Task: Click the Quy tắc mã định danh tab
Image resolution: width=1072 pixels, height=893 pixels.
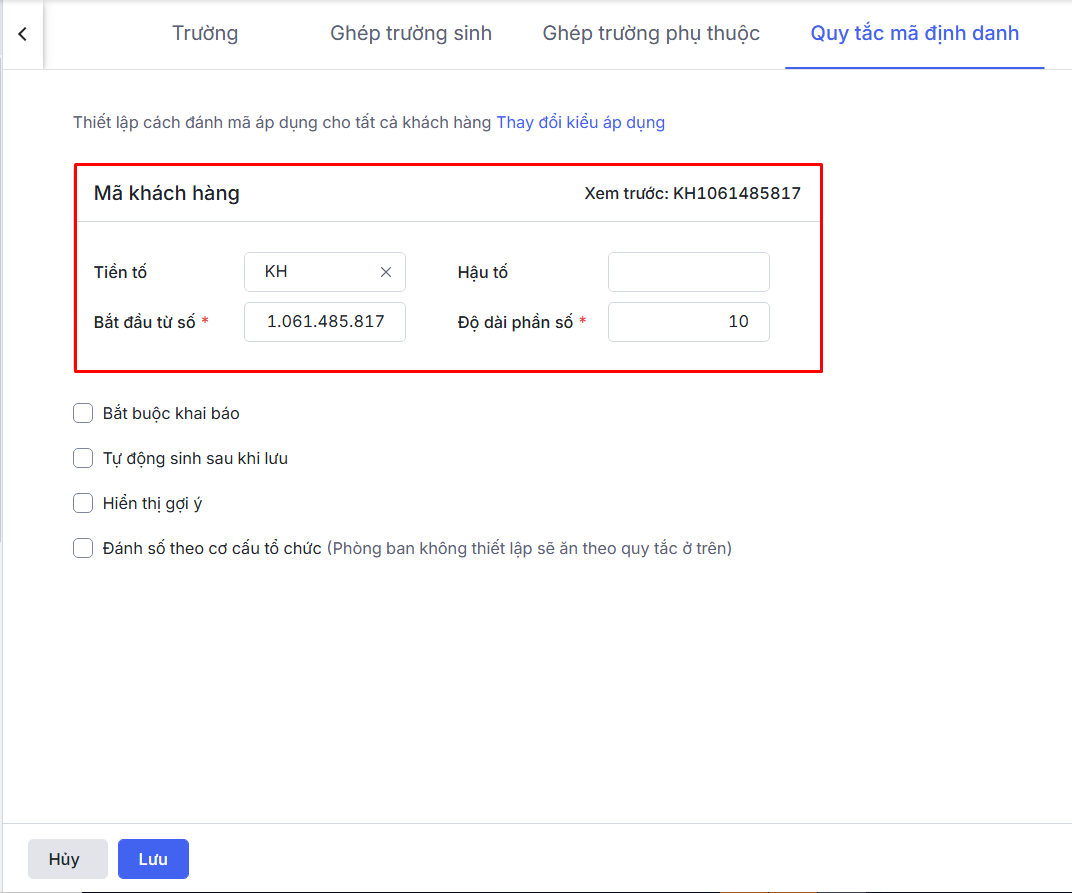Action: [914, 34]
